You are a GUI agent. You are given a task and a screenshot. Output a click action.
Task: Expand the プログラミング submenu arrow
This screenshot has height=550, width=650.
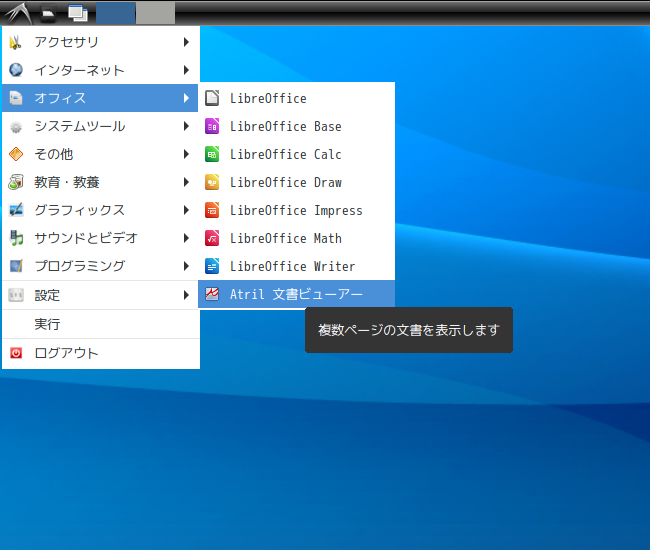[x=187, y=266]
